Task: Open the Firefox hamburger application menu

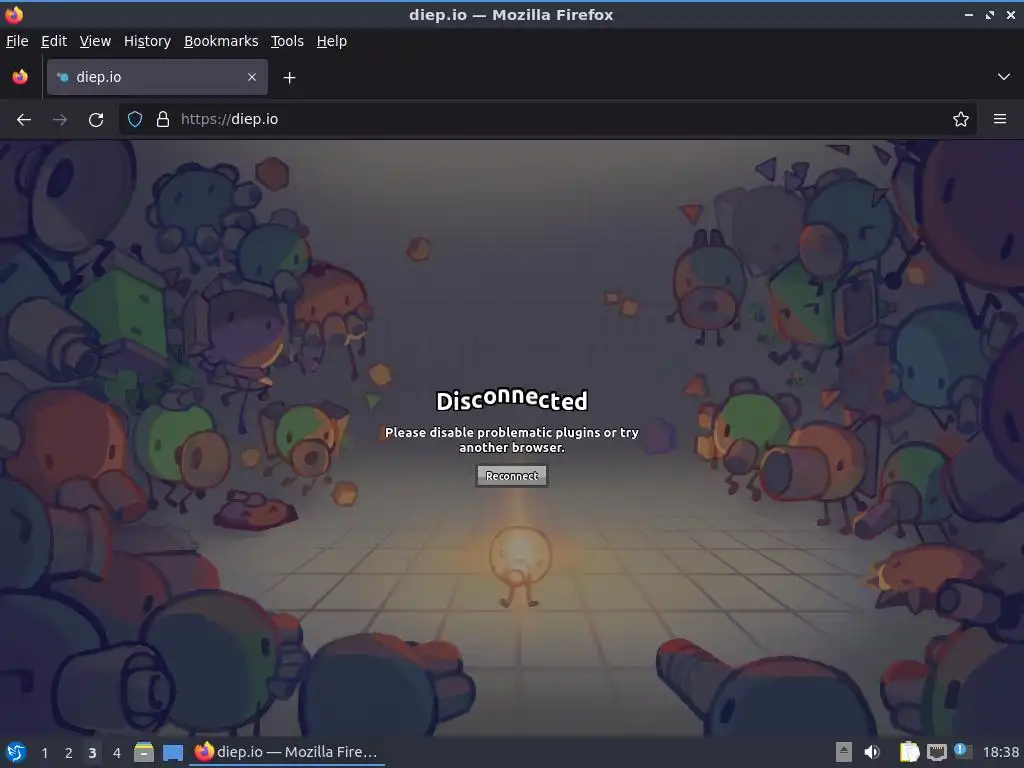Action: (1000, 120)
